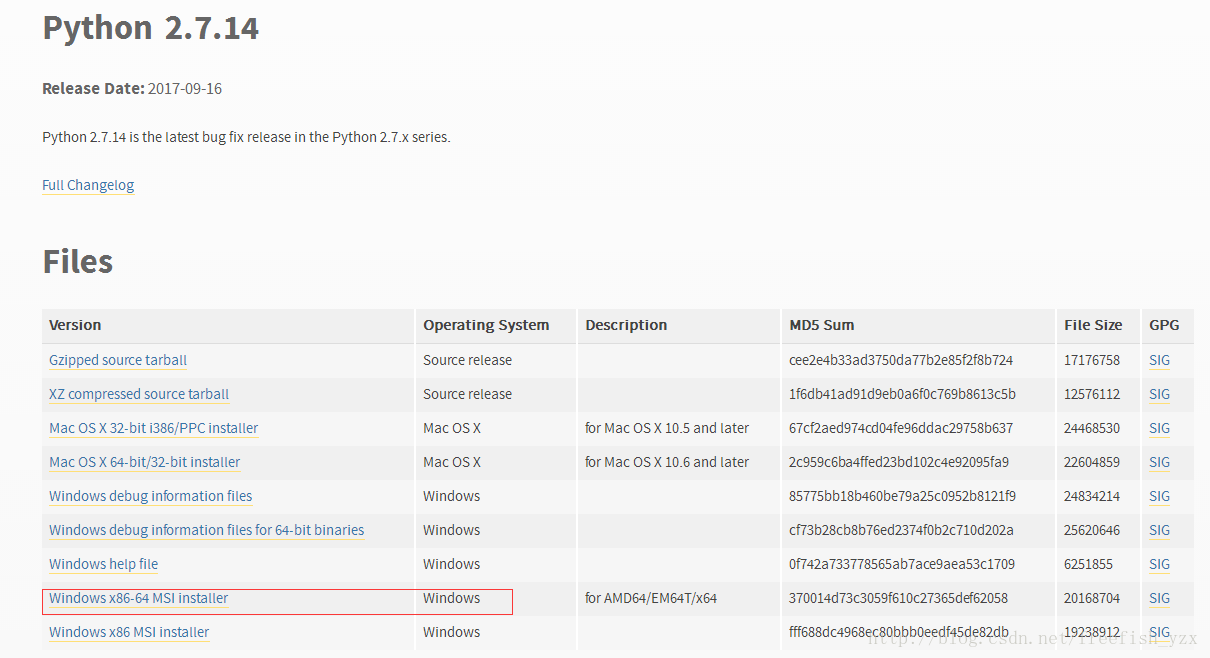Screen dimensions: 1210x658
Task: Select 'Windows' in the Windows help file row
Action: pyautogui.click(x=451, y=564)
